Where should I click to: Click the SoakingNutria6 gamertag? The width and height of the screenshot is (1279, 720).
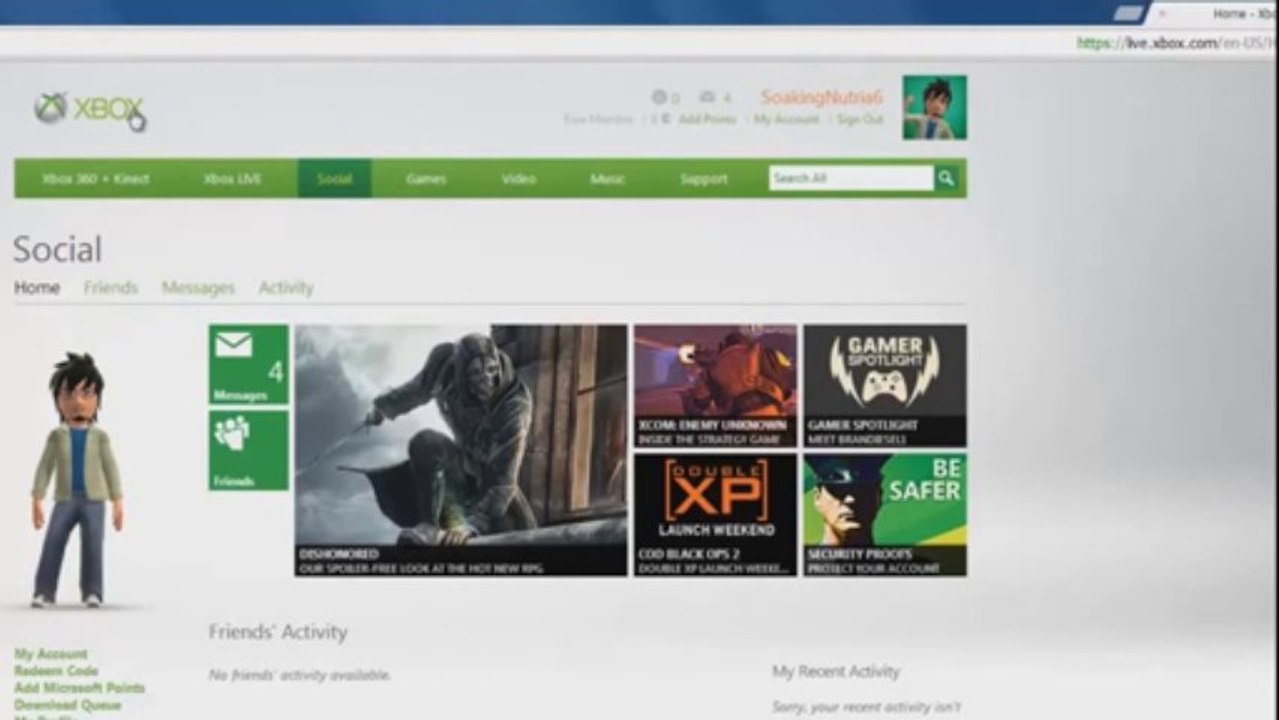click(x=822, y=97)
